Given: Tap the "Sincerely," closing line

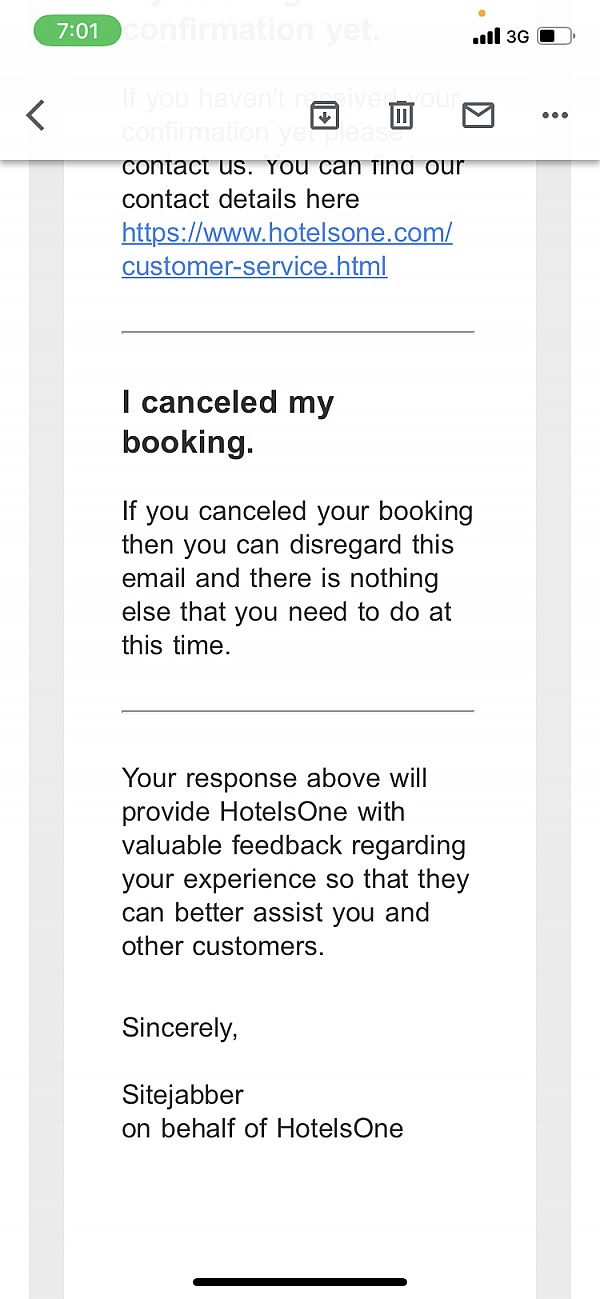Looking at the screenshot, I should 180,1027.
